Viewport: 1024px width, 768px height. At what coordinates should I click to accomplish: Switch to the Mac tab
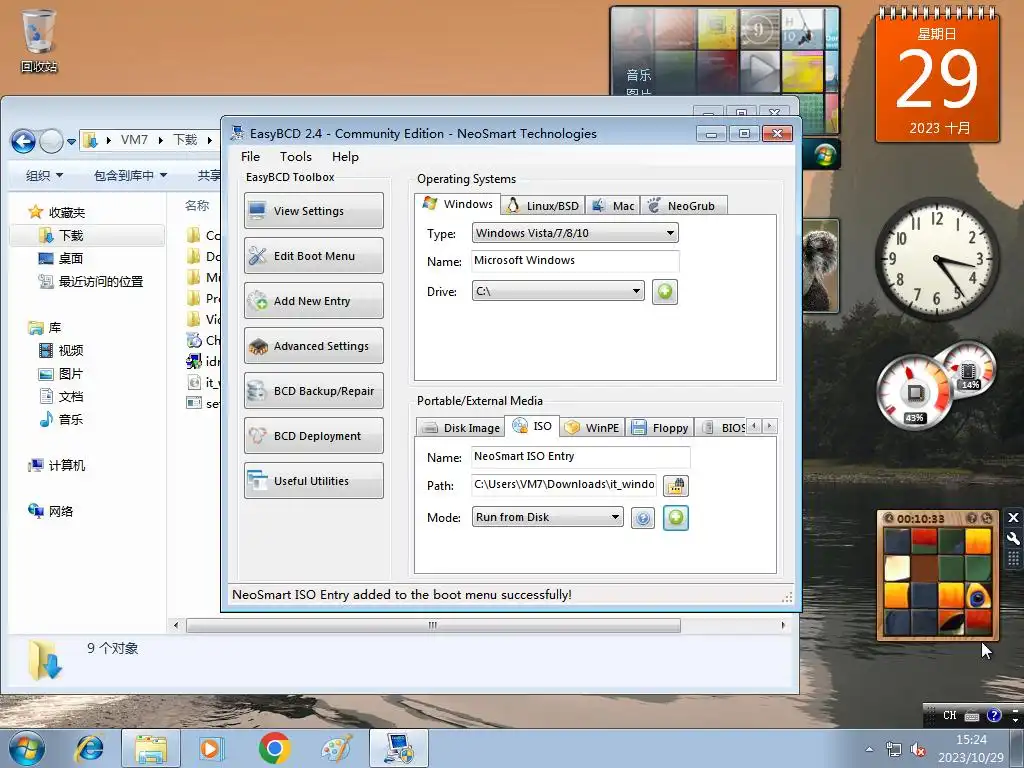click(x=613, y=206)
